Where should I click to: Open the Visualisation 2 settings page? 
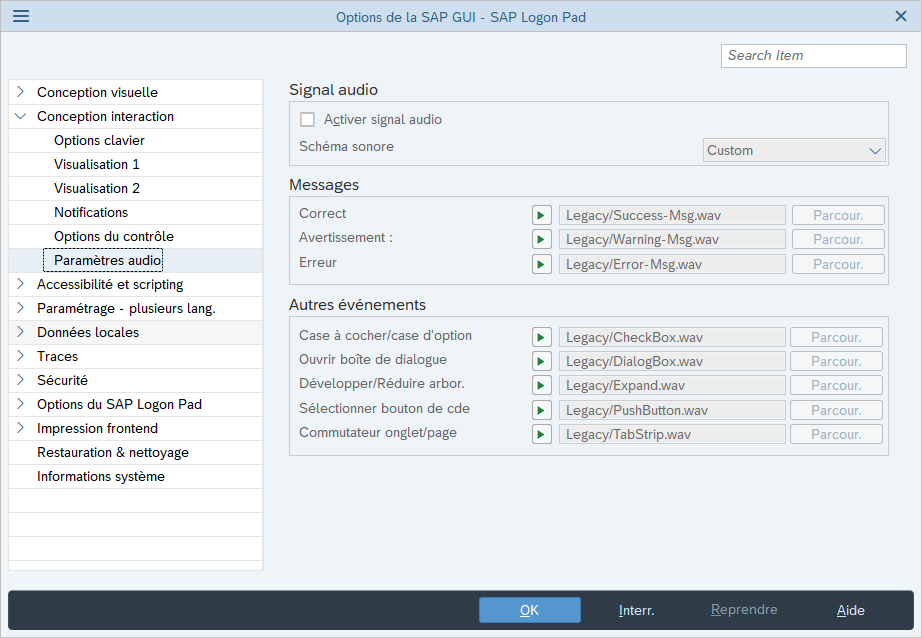(97, 188)
